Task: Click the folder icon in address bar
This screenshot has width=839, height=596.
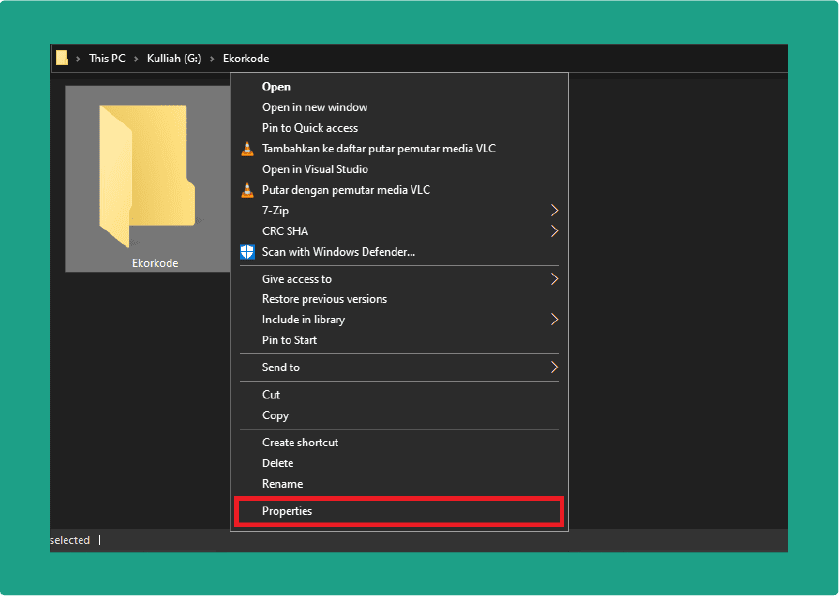Action: click(62, 58)
